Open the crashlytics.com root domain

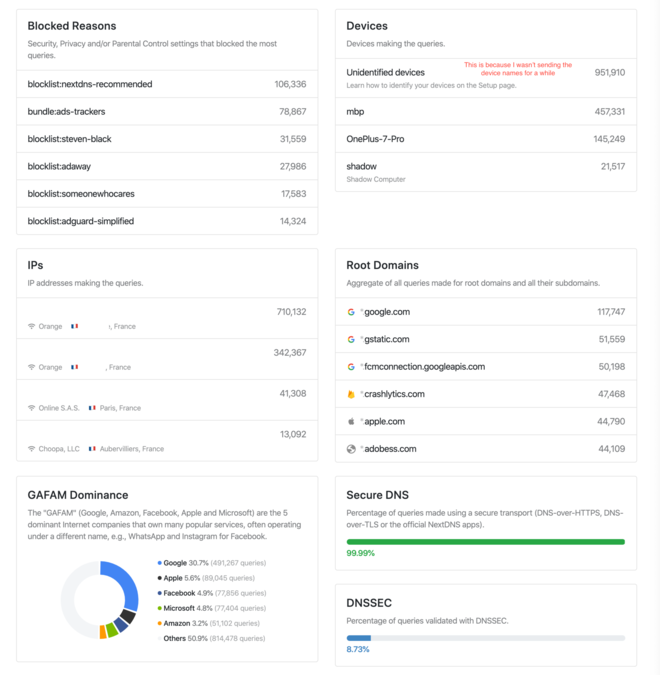click(393, 394)
